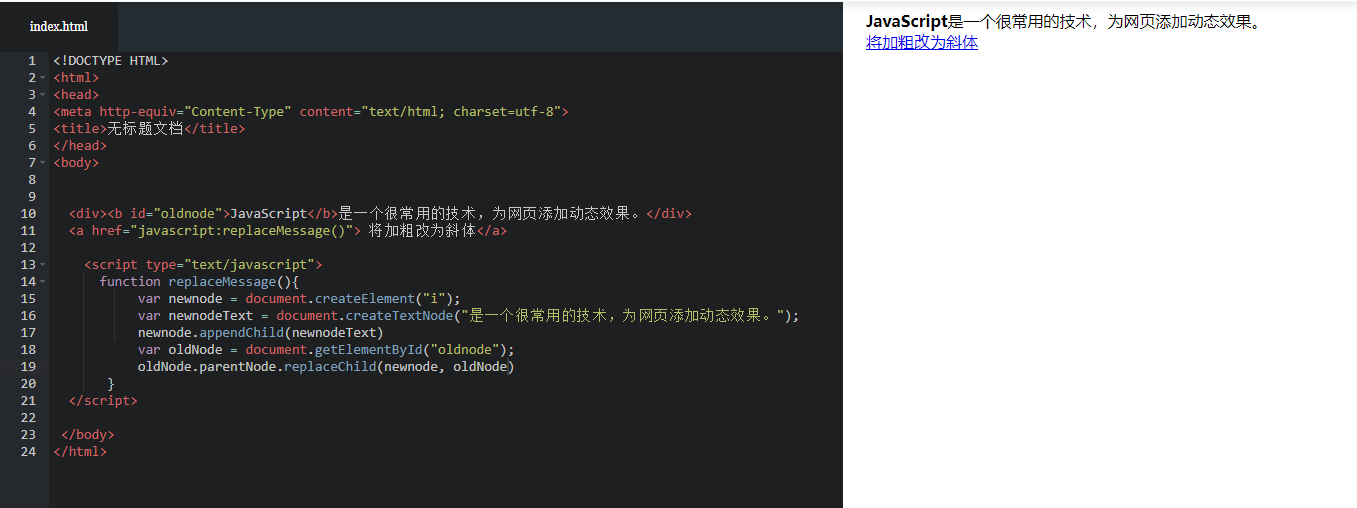Click line number 24 in the gutter
This screenshot has height=508, width=1357.
[x=28, y=452]
